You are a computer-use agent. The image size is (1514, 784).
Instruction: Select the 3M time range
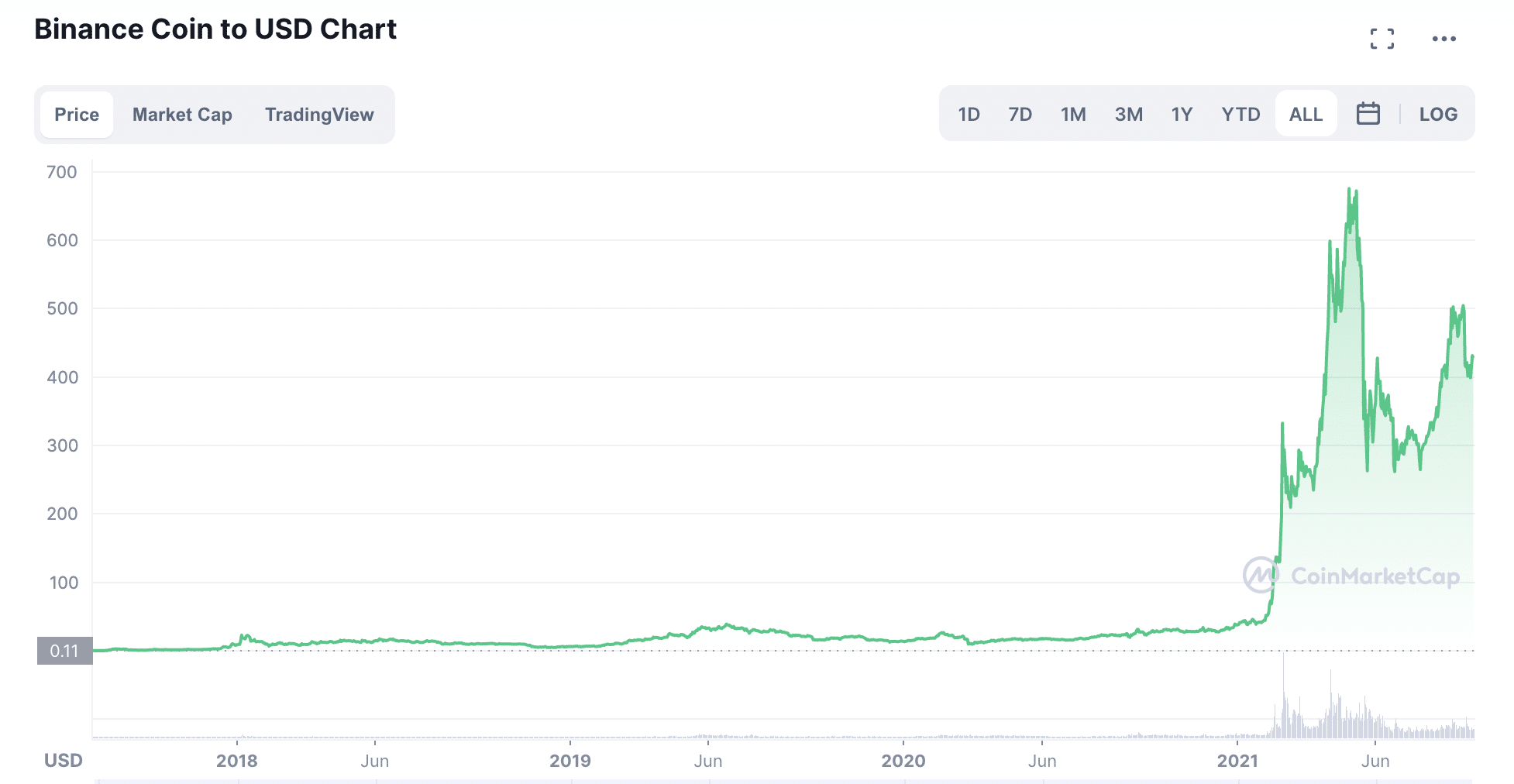[1128, 115]
